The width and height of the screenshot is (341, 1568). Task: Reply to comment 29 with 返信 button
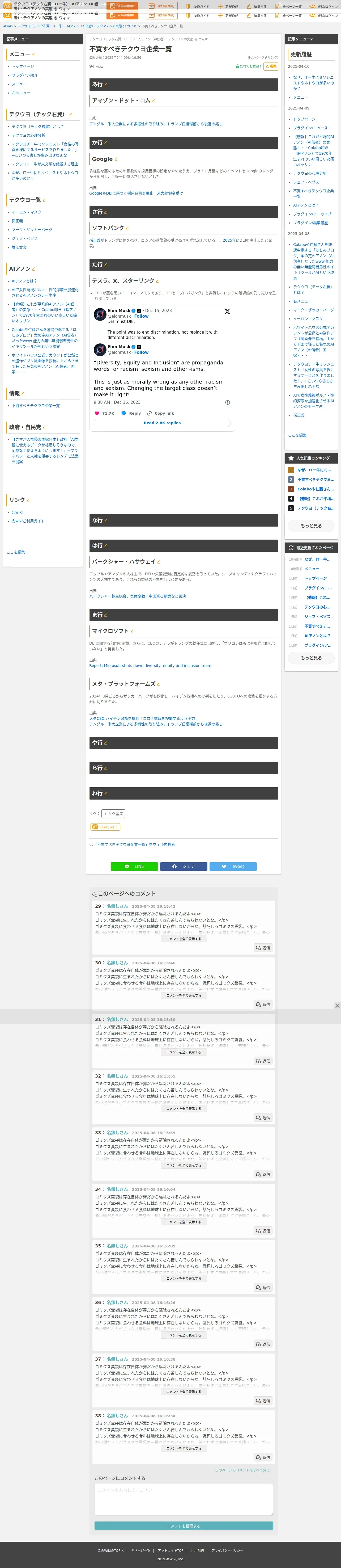pyautogui.click(x=263, y=948)
